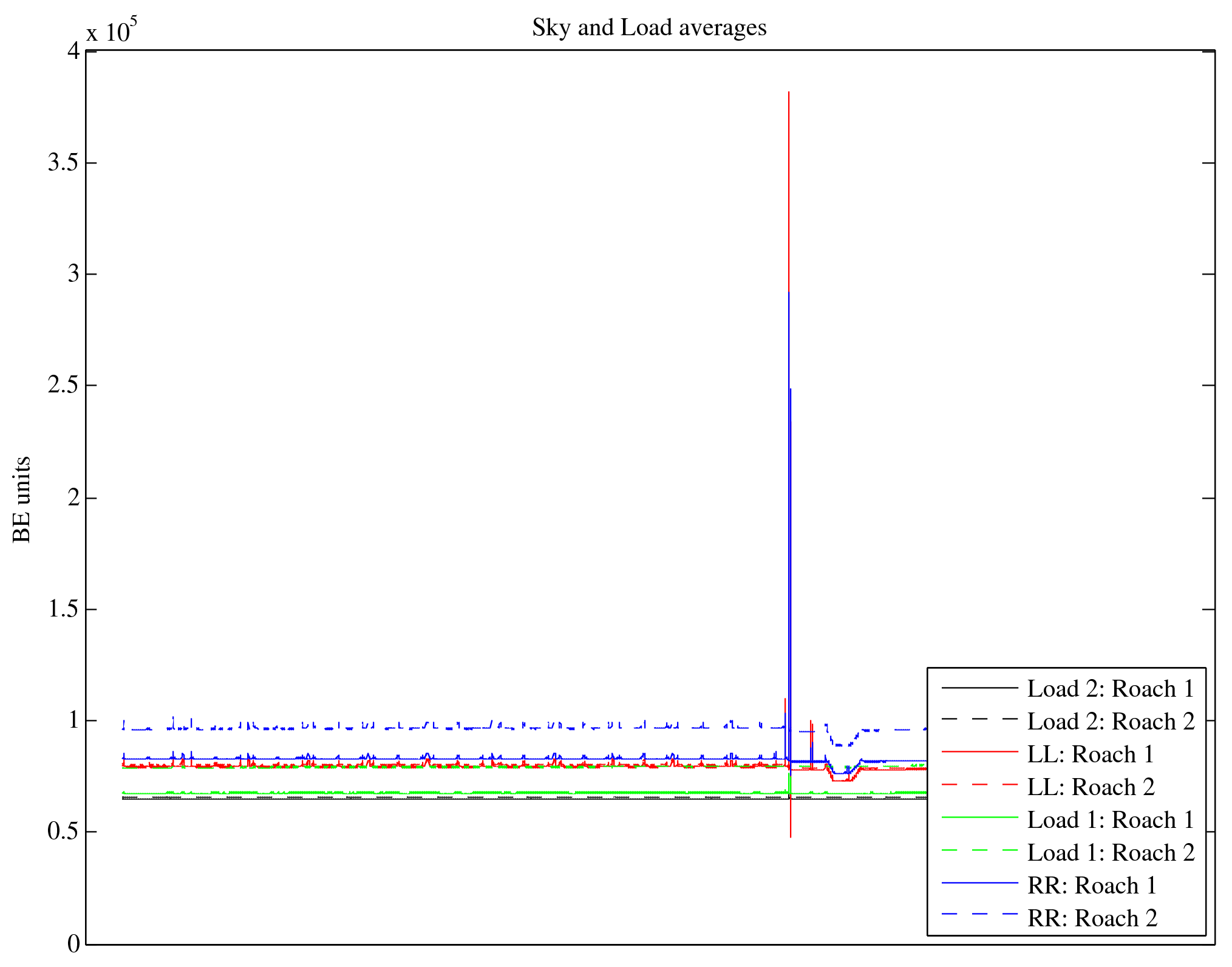The image size is (1232, 967).
Task: Select 'Load 2: Roach 1' legend entry
Action: coord(1111,689)
